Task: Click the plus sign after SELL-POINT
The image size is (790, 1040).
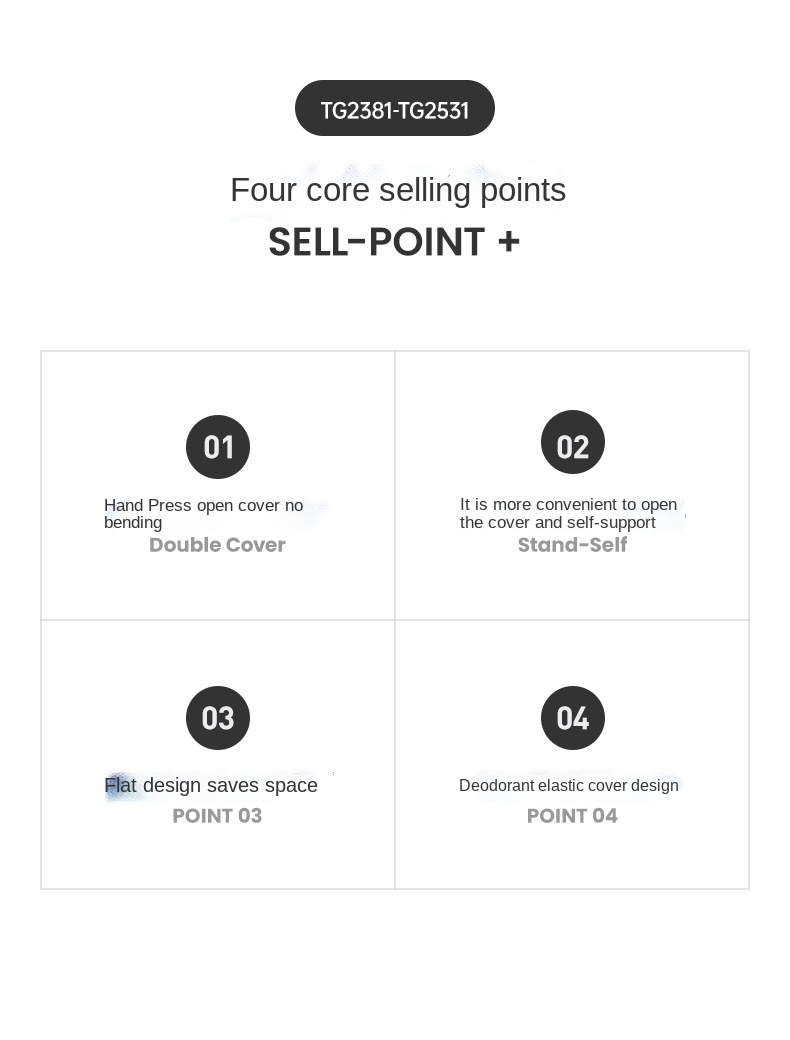Action: (x=508, y=243)
